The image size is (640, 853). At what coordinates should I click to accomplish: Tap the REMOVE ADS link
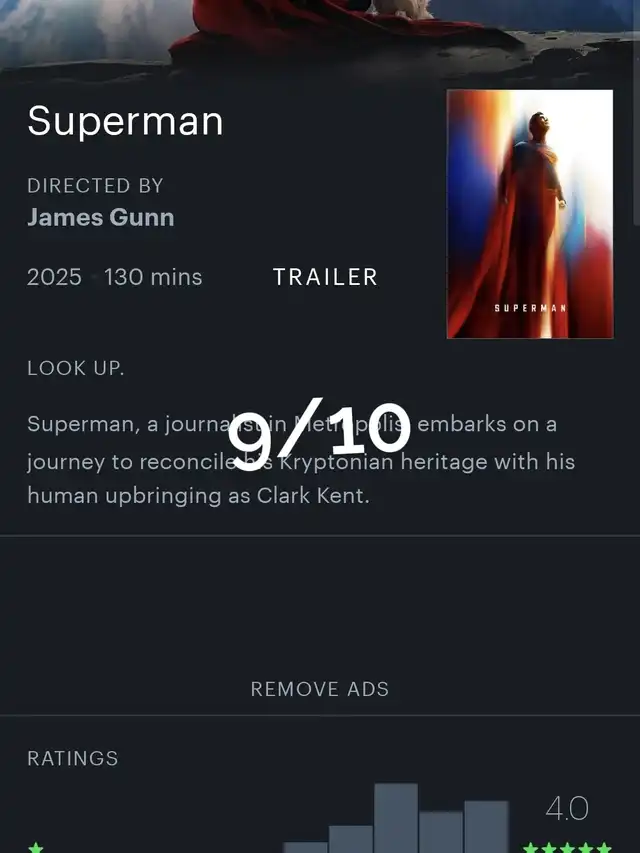tap(319, 689)
